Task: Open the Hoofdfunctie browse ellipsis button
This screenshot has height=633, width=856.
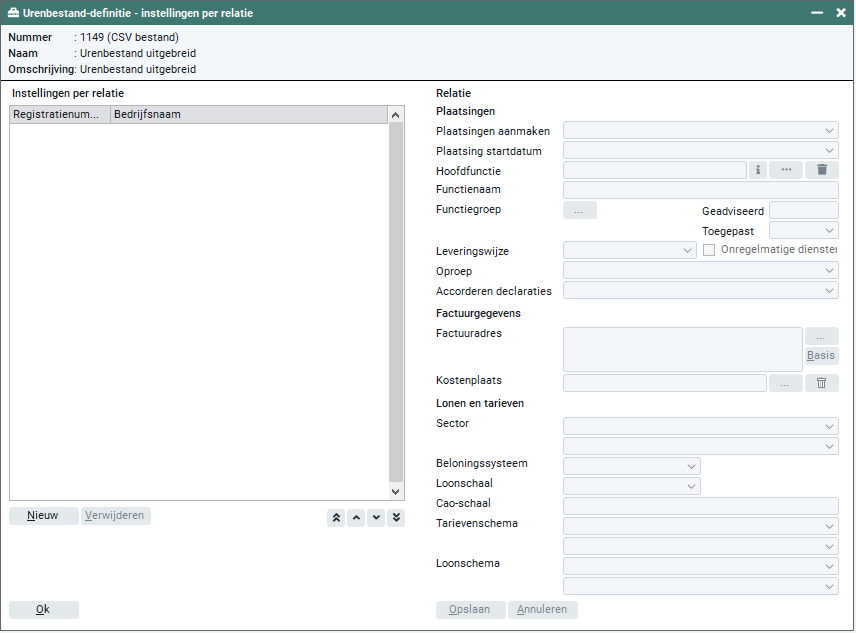Action: [786, 170]
